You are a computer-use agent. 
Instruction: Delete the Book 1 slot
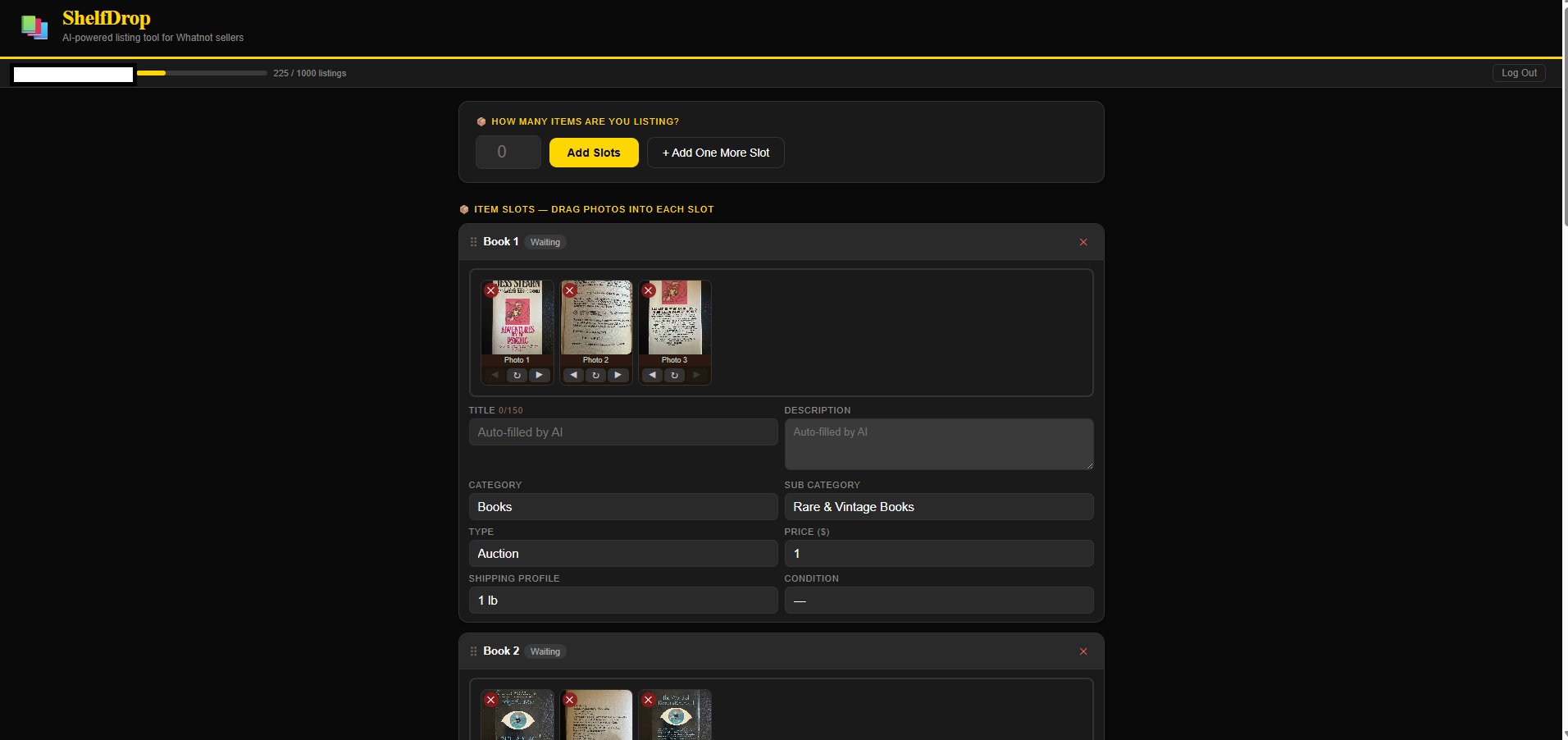1083,242
